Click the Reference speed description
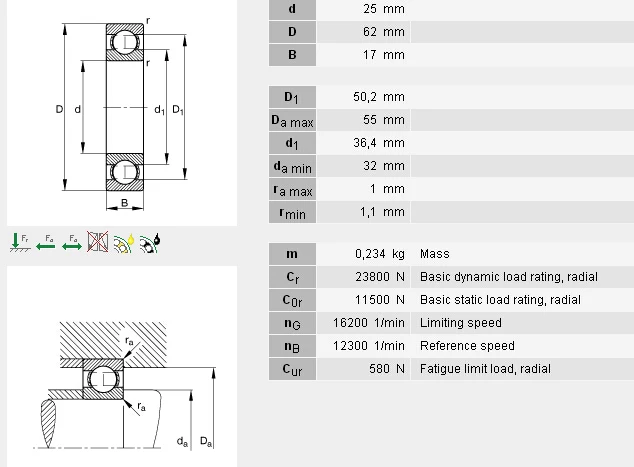The height and width of the screenshot is (467, 634). click(467, 346)
